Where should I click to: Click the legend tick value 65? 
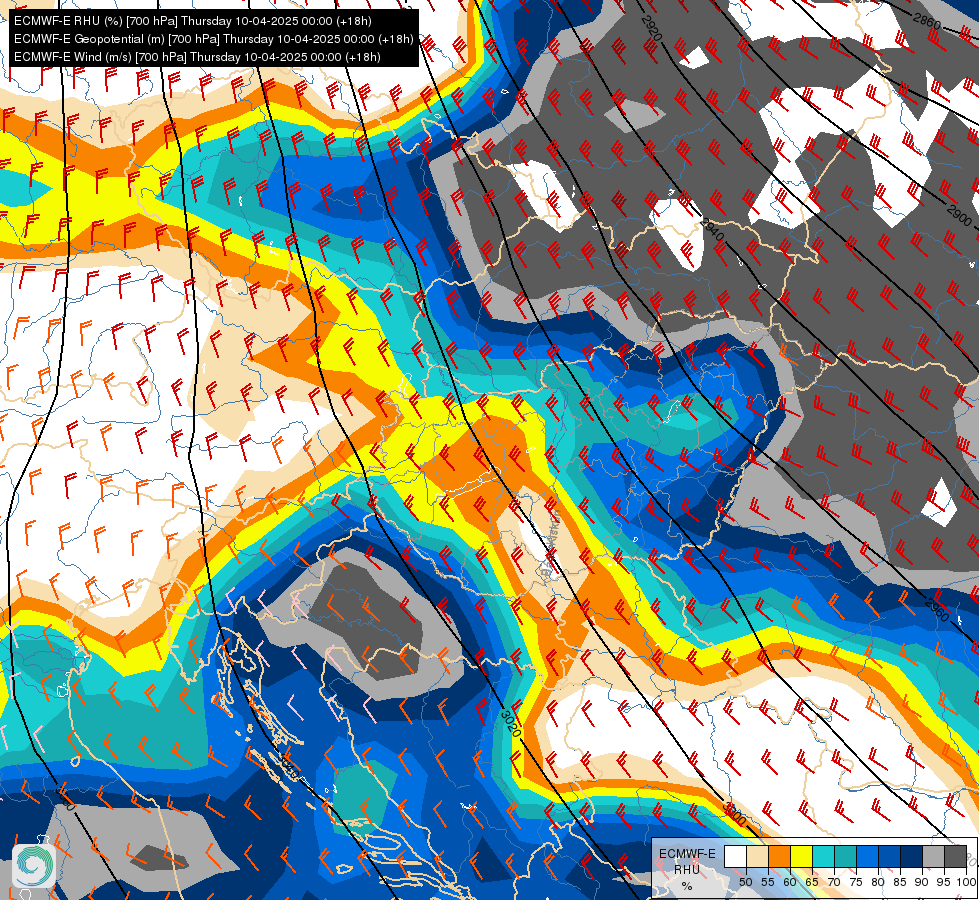click(x=812, y=882)
